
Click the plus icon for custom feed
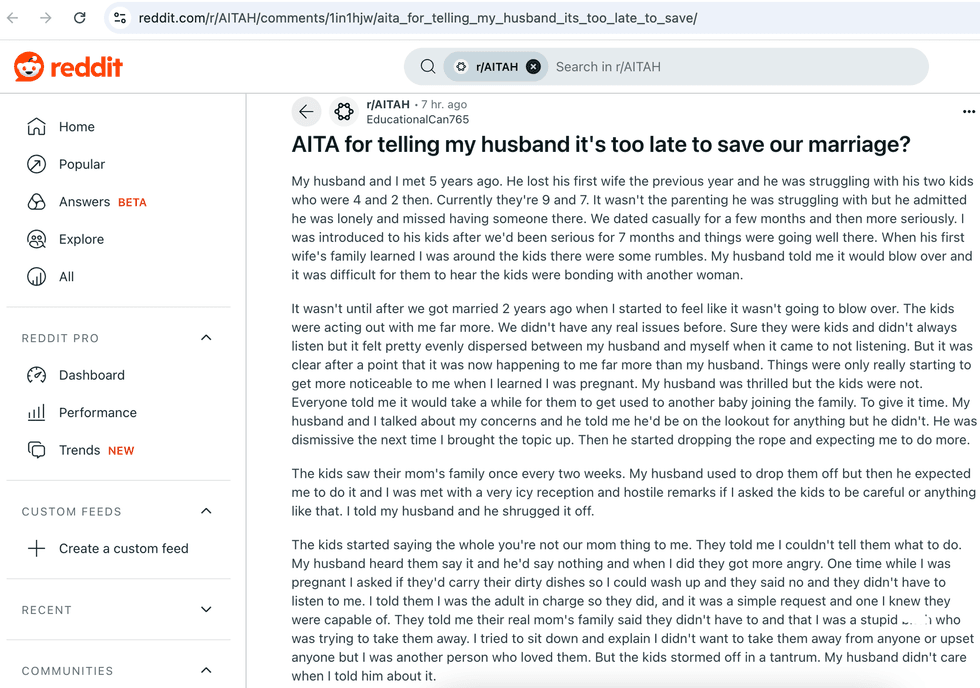pyautogui.click(x=36, y=548)
